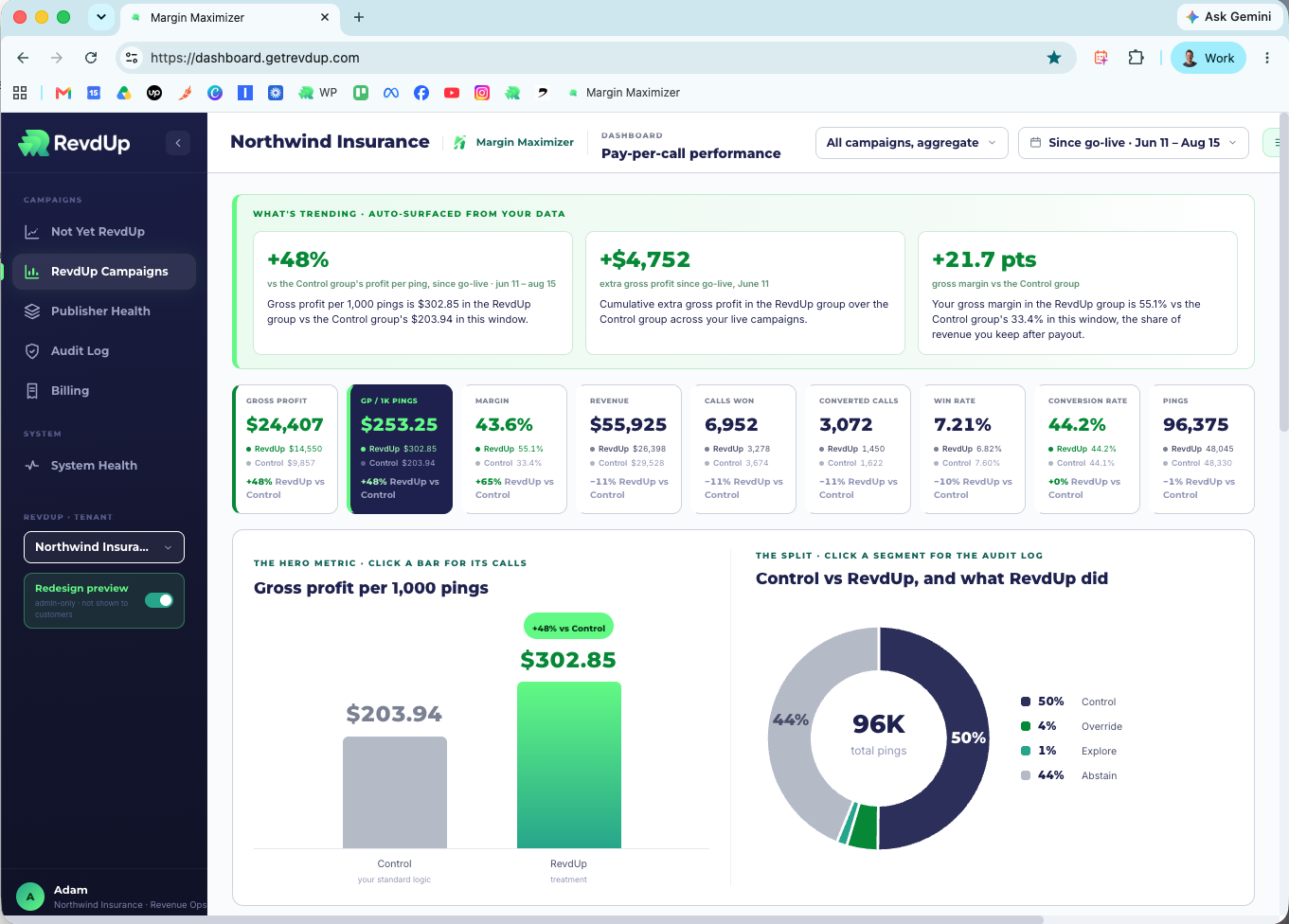Screen dimensions: 1289x924
Task: Select the Conversion Rate 44.2% card
Action: click(x=1087, y=449)
